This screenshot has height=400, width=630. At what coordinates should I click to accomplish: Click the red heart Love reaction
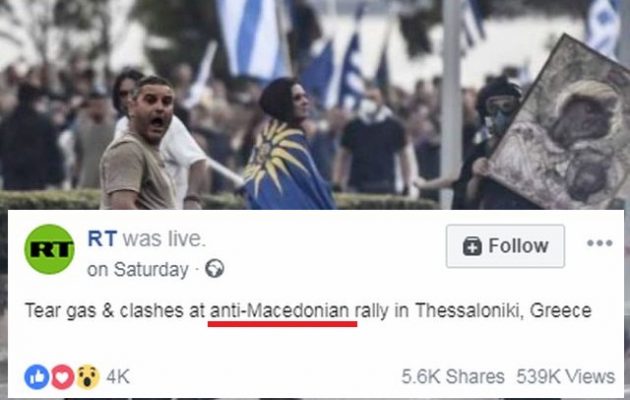(x=62, y=377)
